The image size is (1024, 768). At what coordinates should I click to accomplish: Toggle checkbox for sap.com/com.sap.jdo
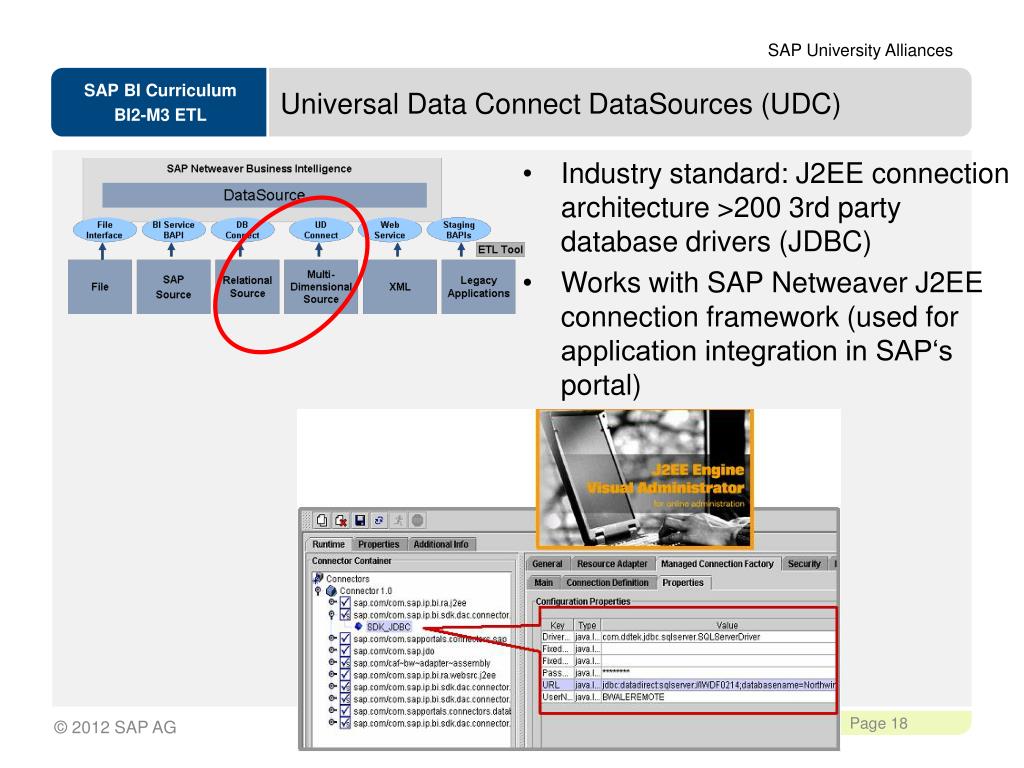[345, 650]
